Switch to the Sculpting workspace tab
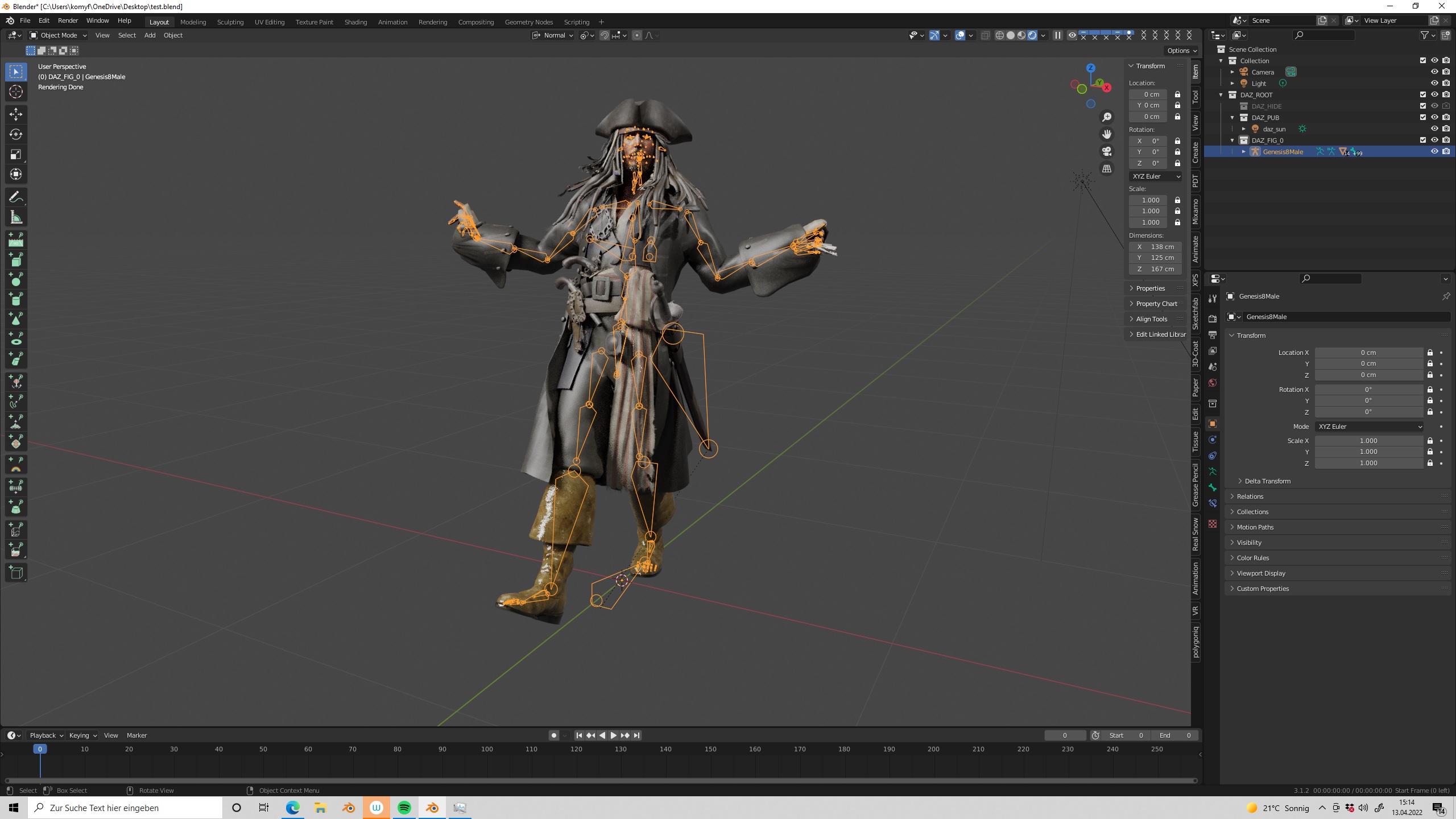 tap(230, 22)
